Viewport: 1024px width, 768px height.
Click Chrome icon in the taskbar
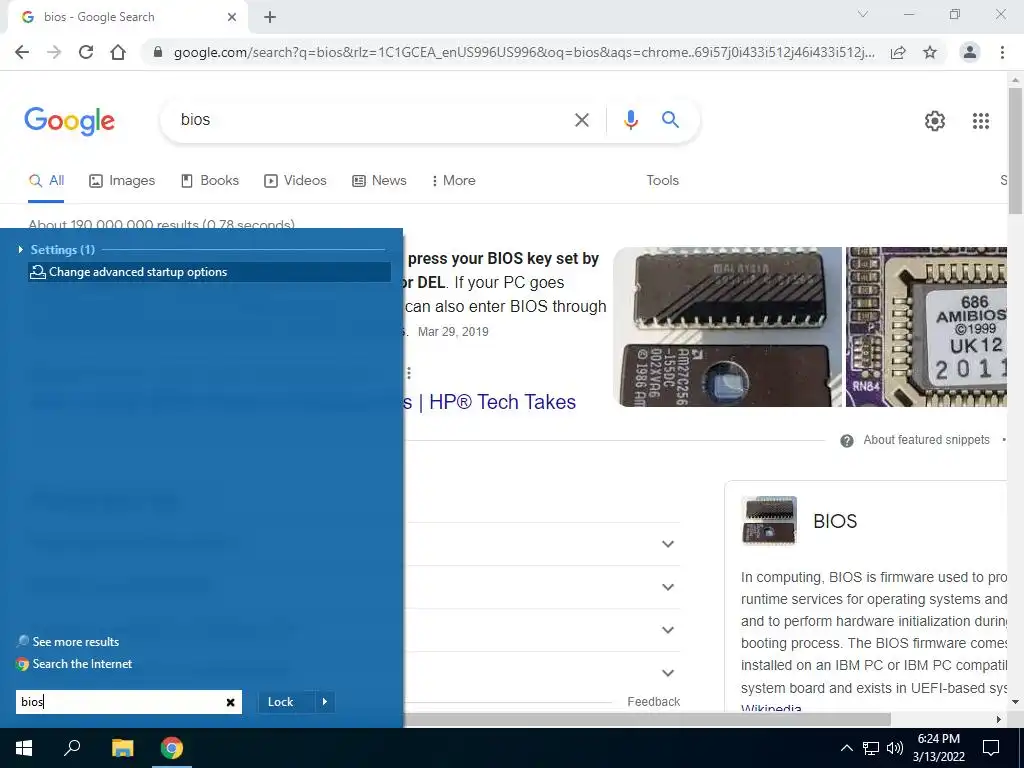[172, 748]
